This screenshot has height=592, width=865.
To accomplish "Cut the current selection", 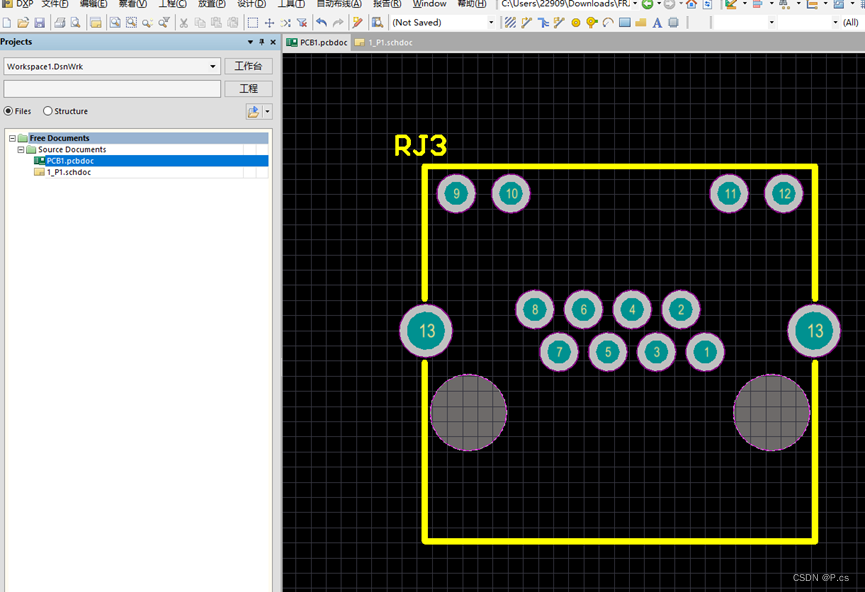I will (x=184, y=23).
